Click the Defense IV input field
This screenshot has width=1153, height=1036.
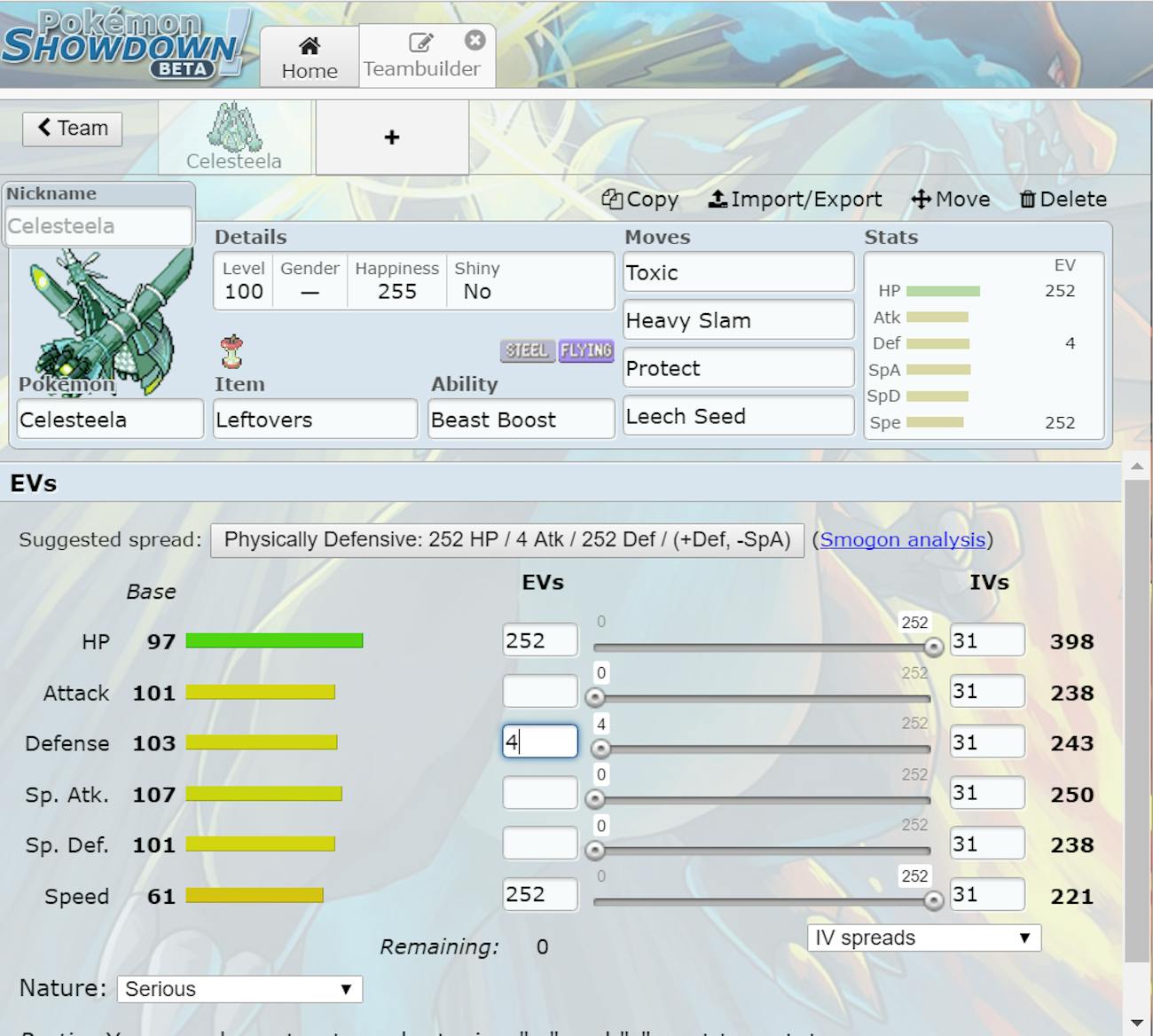click(x=987, y=742)
